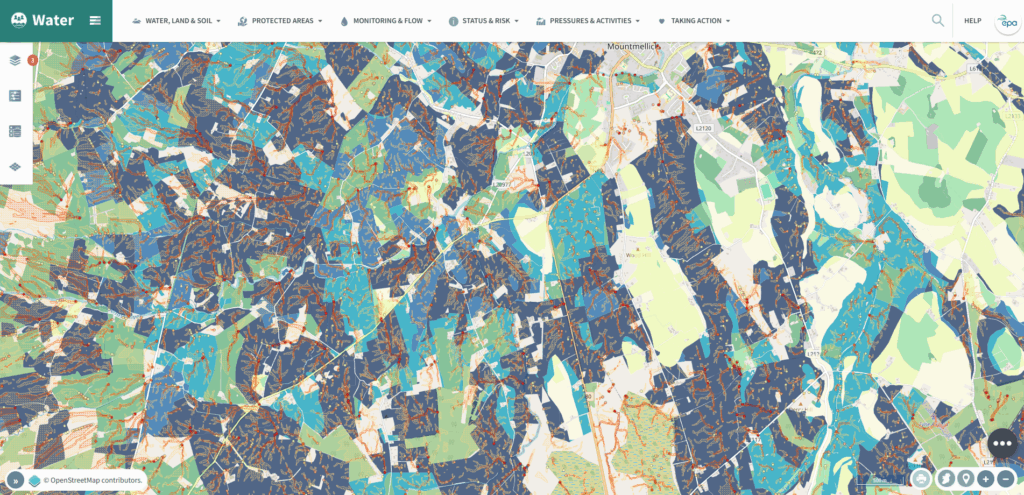Click the HELP link
Image resolution: width=1024 pixels, height=495 pixels.
972,20
